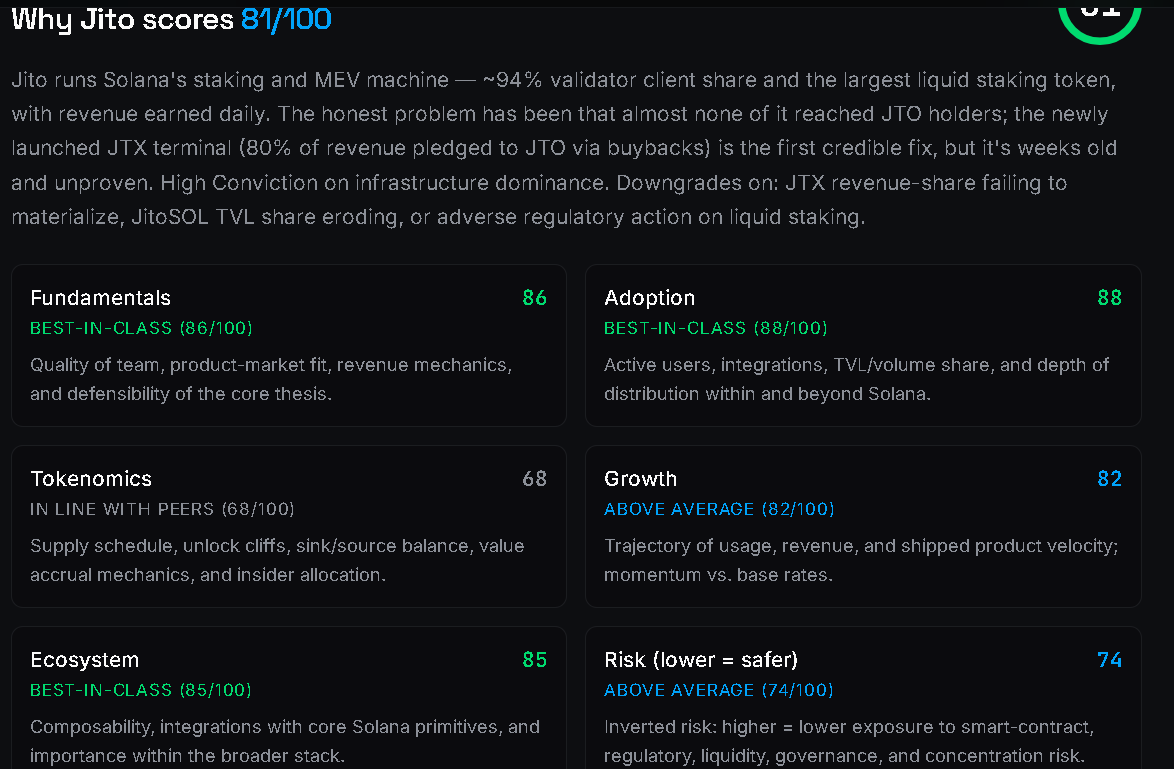1174x769 pixels.
Task: Open the Growth card title
Action: (x=640, y=479)
